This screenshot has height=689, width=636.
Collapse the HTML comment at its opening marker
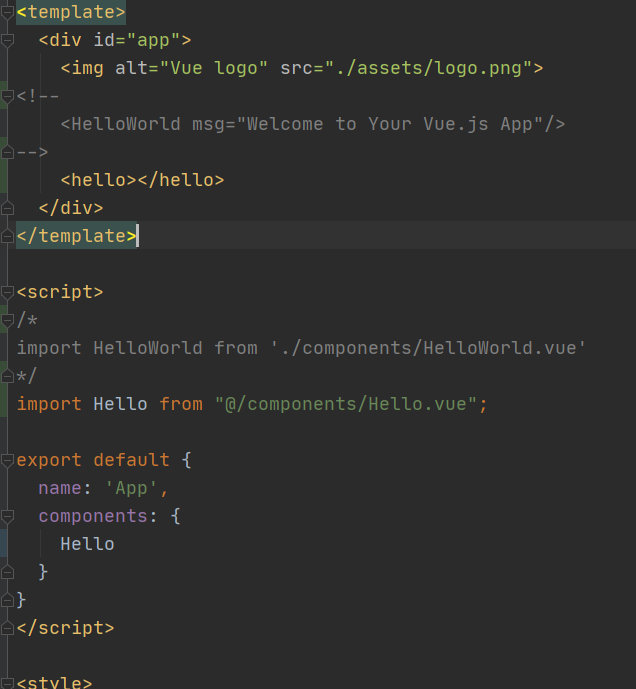click(9, 97)
